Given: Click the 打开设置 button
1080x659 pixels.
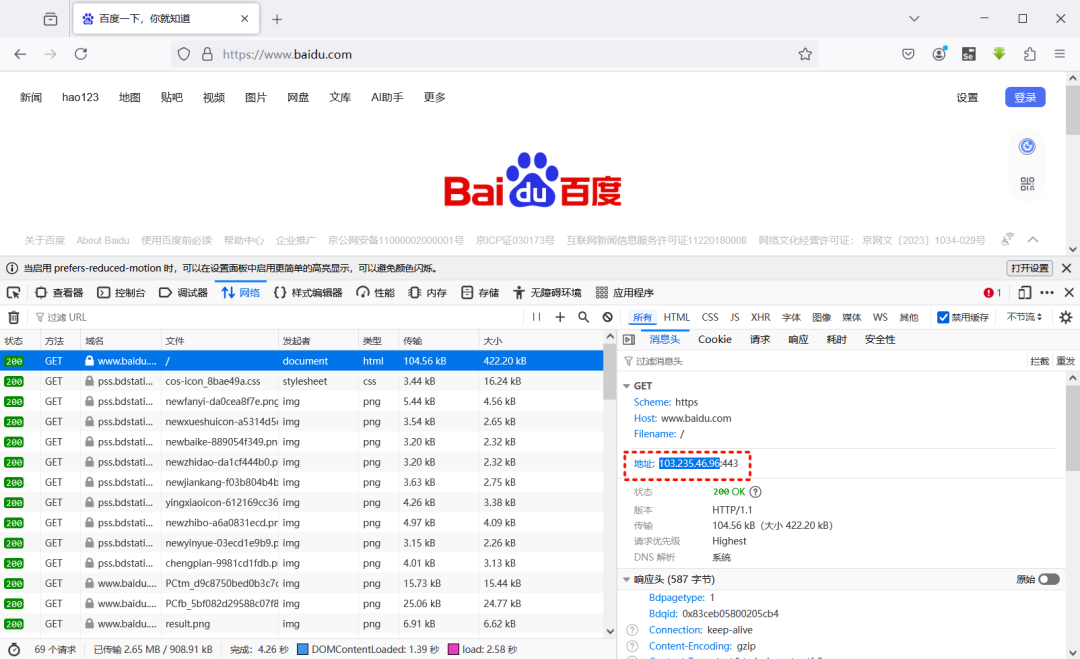Looking at the screenshot, I should coord(1030,268).
